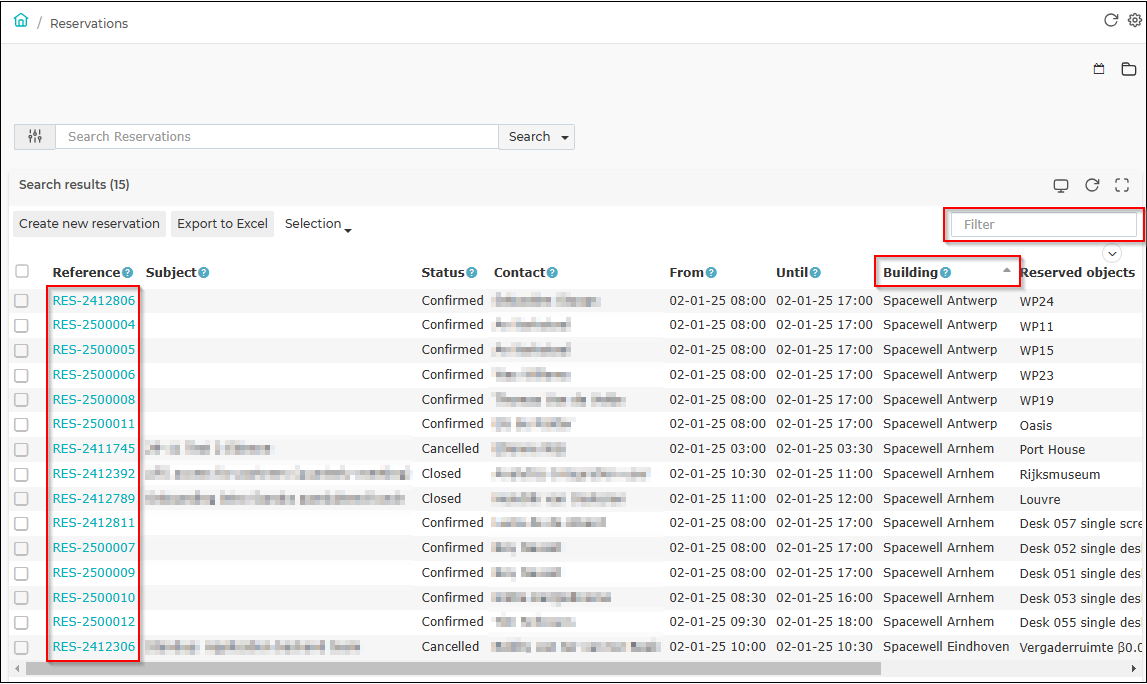1147x684 pixels.
Task: Tick the checkbox beside RES-2500004
Action: coord(21,326)
